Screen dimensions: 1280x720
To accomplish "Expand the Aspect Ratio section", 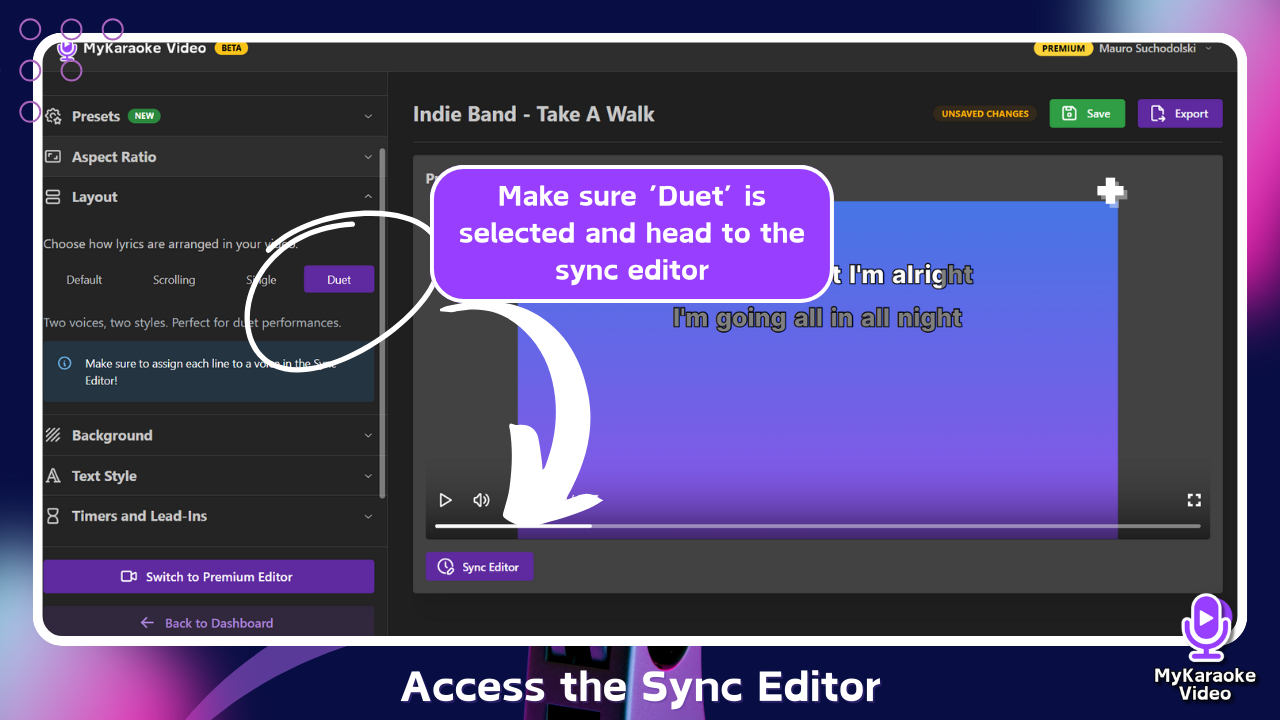I will 208,157.
